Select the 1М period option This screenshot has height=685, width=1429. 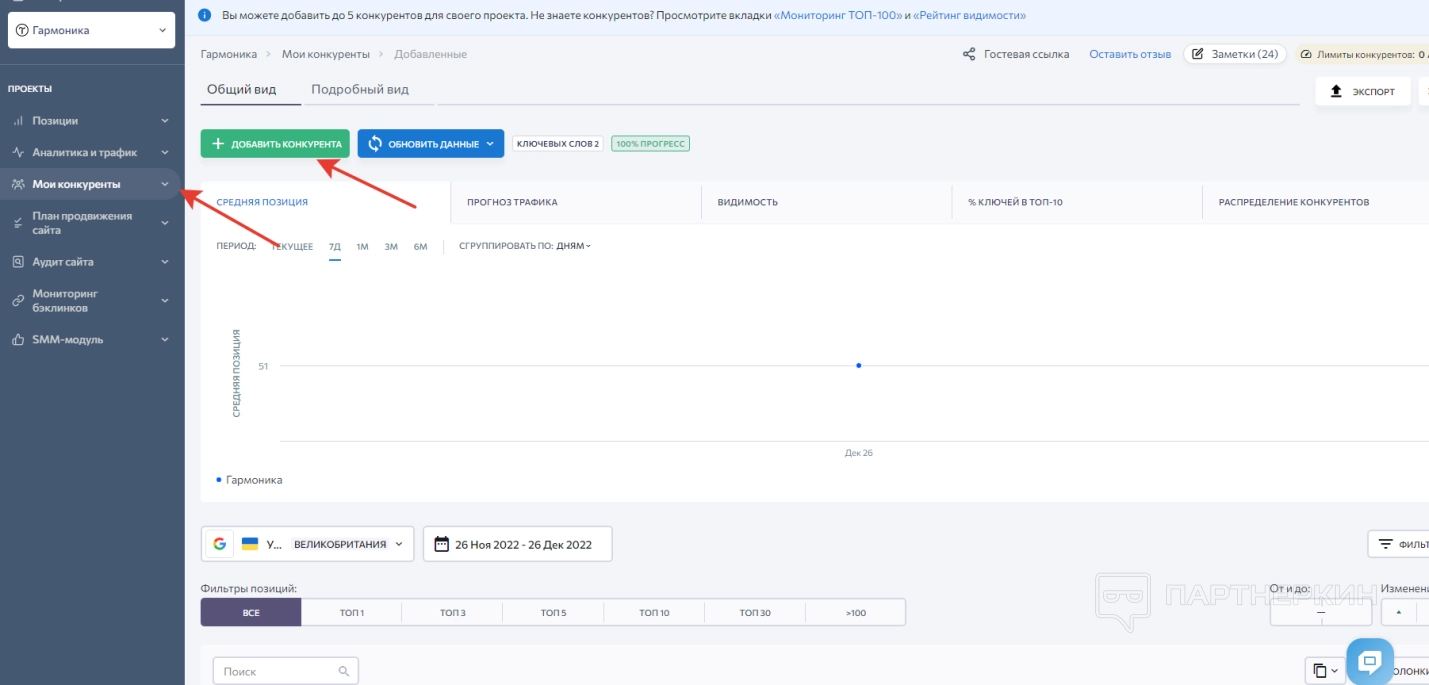(x=362, y=246)
